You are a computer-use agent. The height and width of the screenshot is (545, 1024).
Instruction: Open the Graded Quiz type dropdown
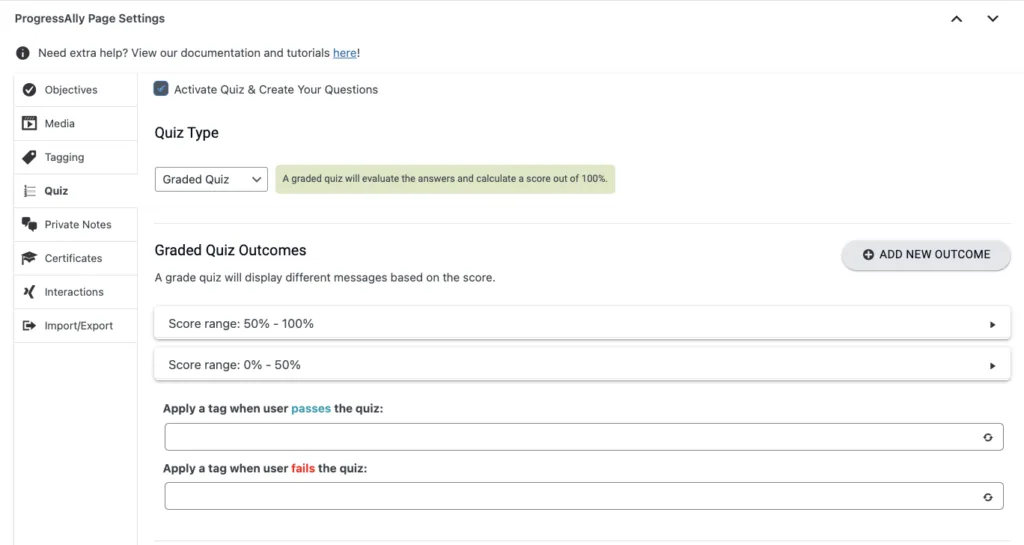[x=211, y=179]
